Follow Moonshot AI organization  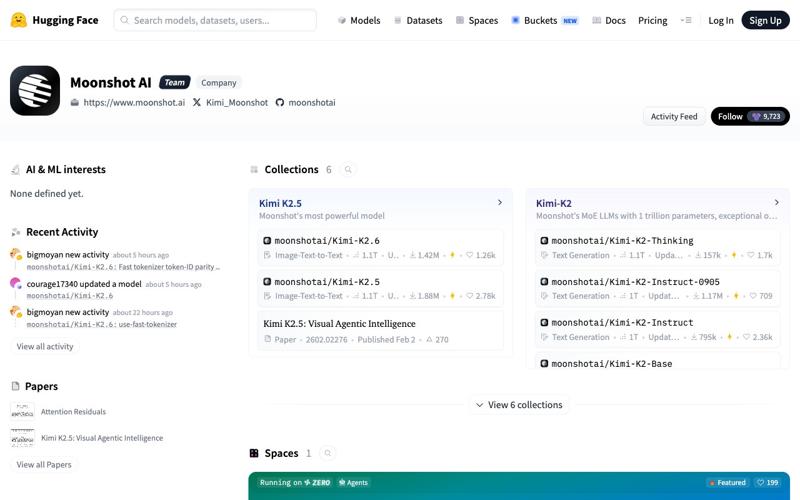749,116
